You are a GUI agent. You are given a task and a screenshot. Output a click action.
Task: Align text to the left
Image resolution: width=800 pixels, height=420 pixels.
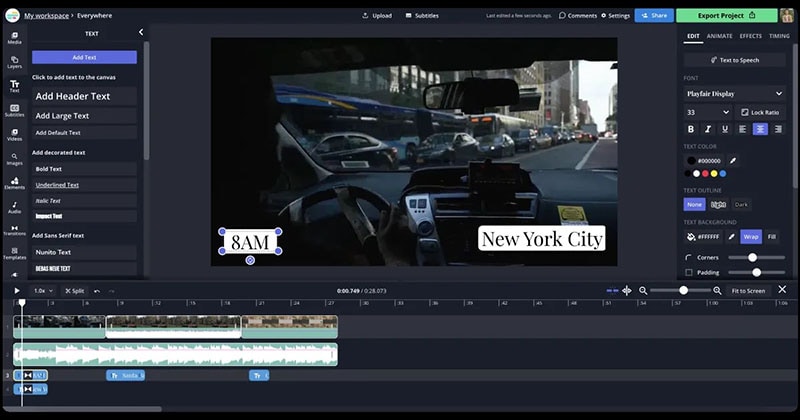coord(742,129)
